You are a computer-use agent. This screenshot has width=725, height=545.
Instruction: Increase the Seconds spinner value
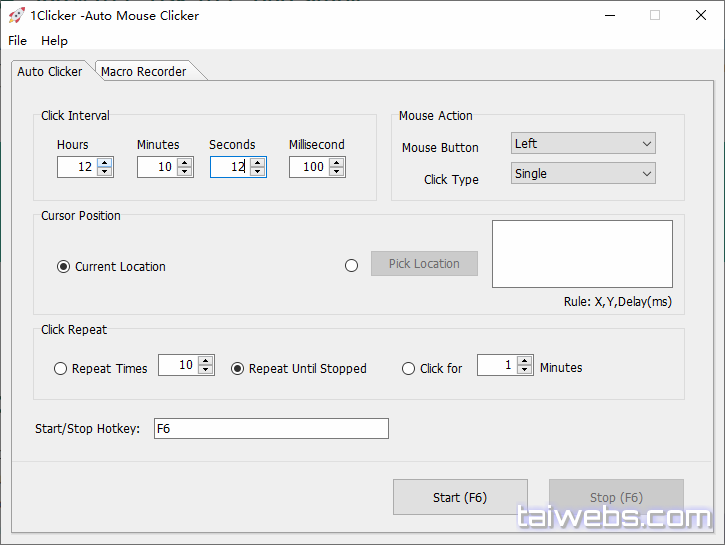tap(257, 163)
